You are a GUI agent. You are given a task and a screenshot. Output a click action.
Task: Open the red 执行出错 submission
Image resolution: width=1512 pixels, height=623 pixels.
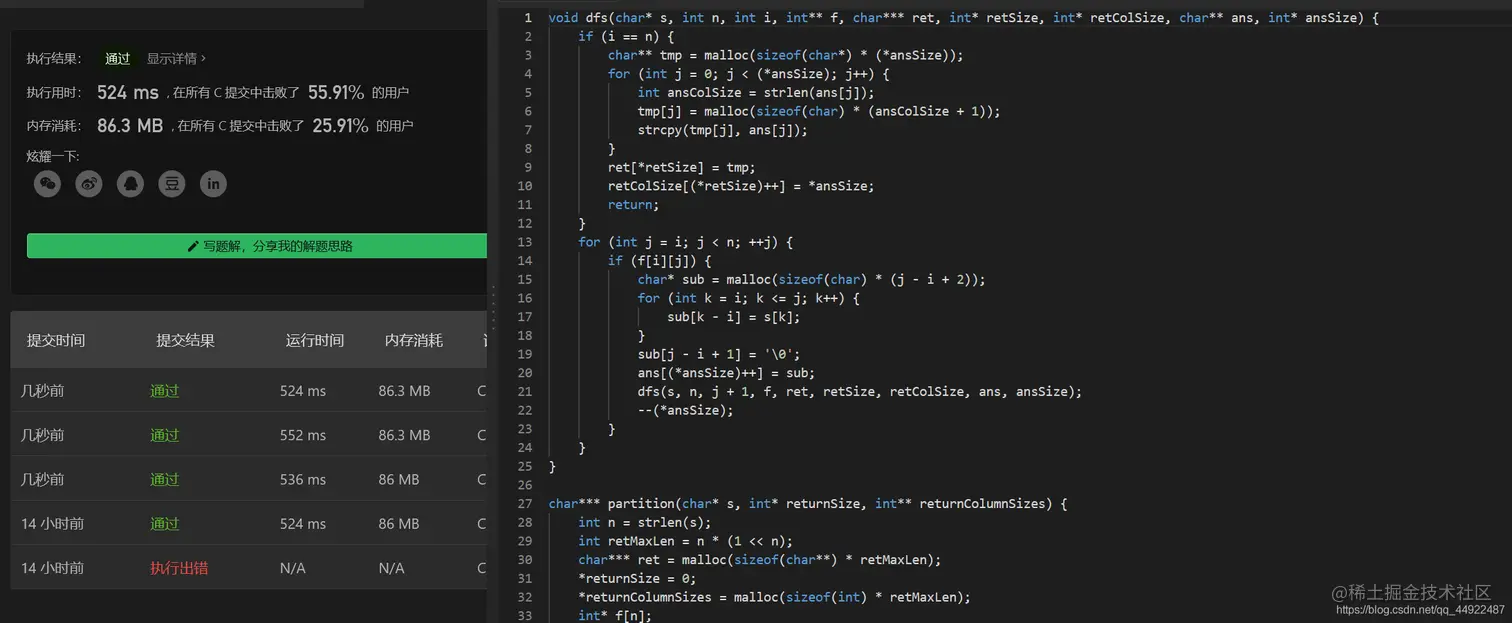pos(179,567)
